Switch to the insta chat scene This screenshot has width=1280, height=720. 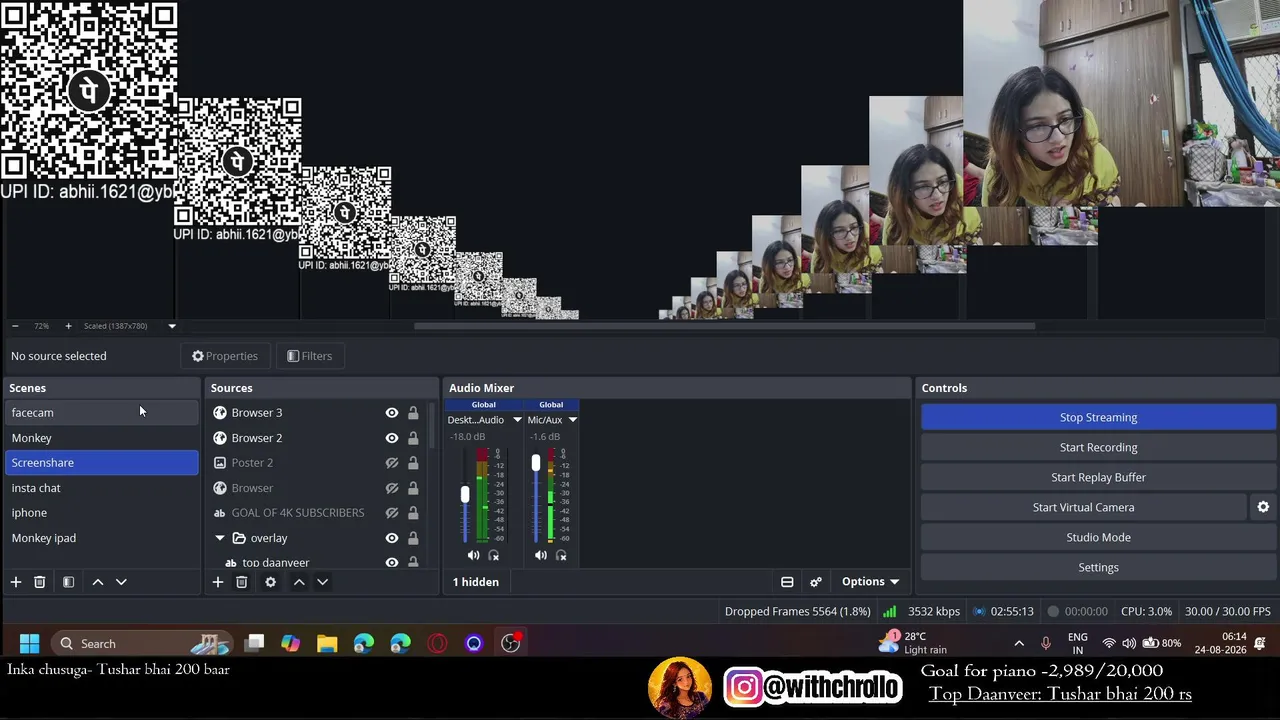(x=102, y=488)
